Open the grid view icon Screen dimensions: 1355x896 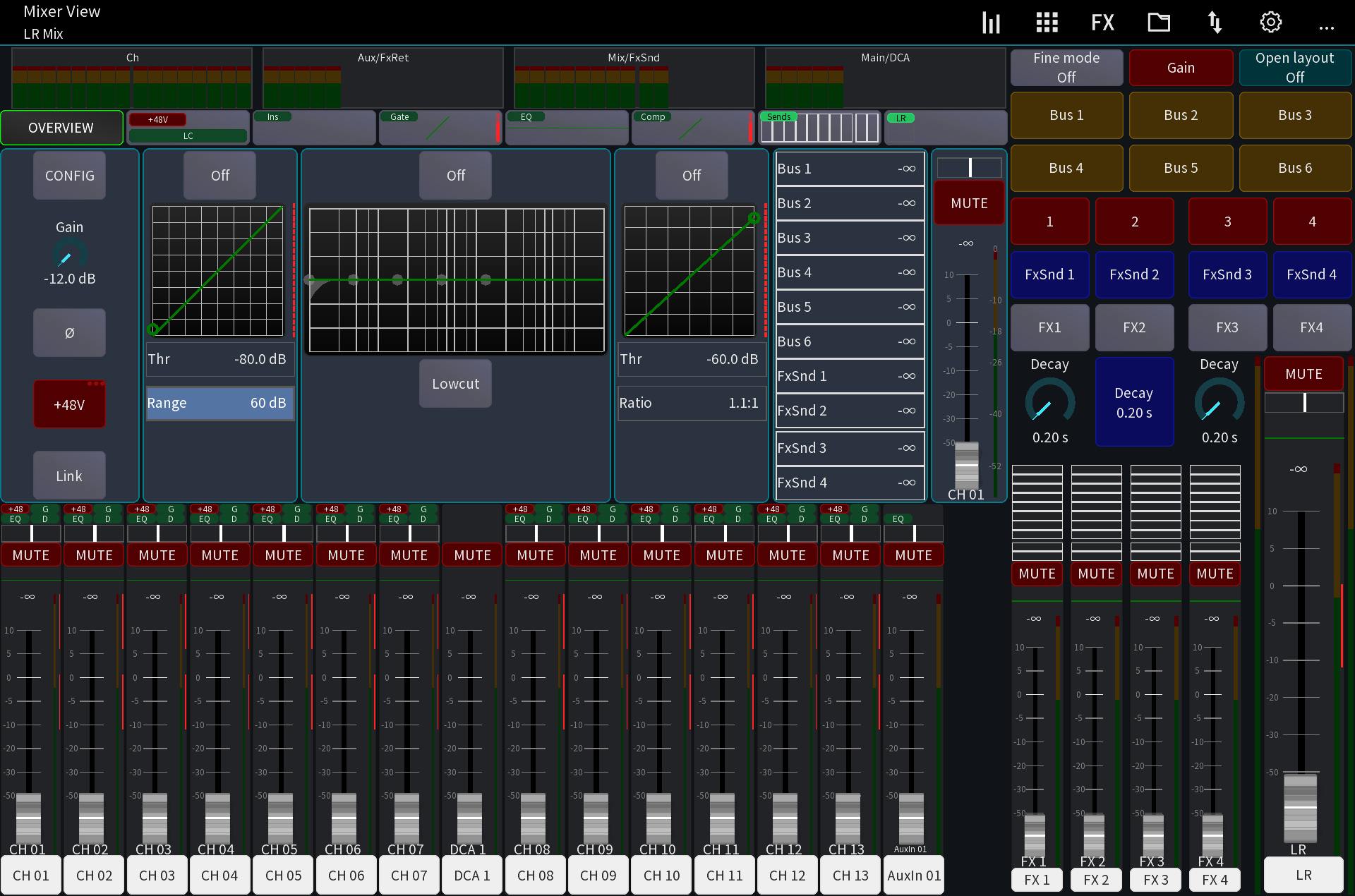pos(1047,23)
